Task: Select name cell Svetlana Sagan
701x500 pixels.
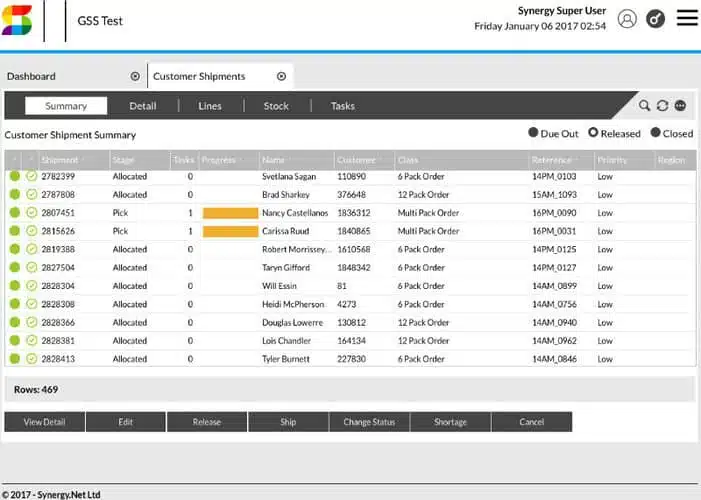Action: (289, 176)
